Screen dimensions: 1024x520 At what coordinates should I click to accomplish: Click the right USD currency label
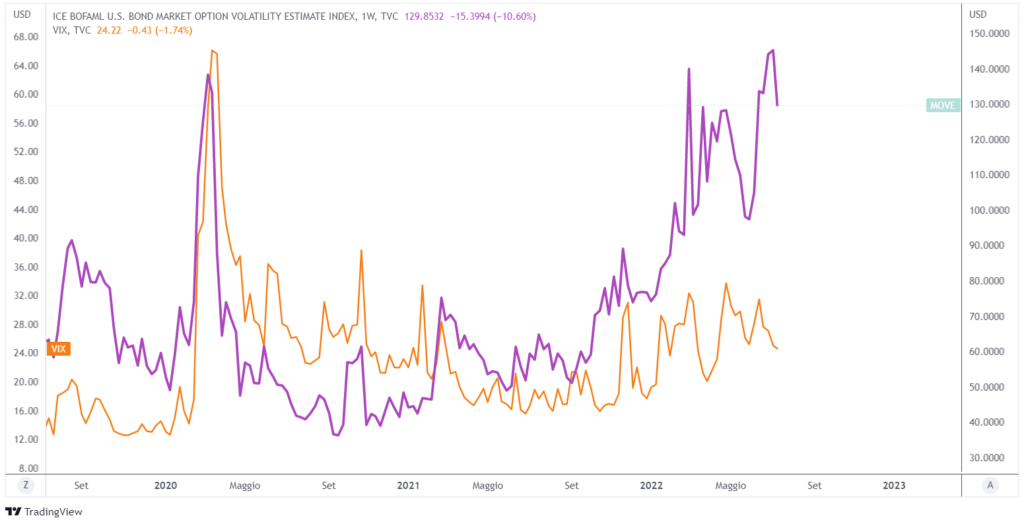pos(978,14)
